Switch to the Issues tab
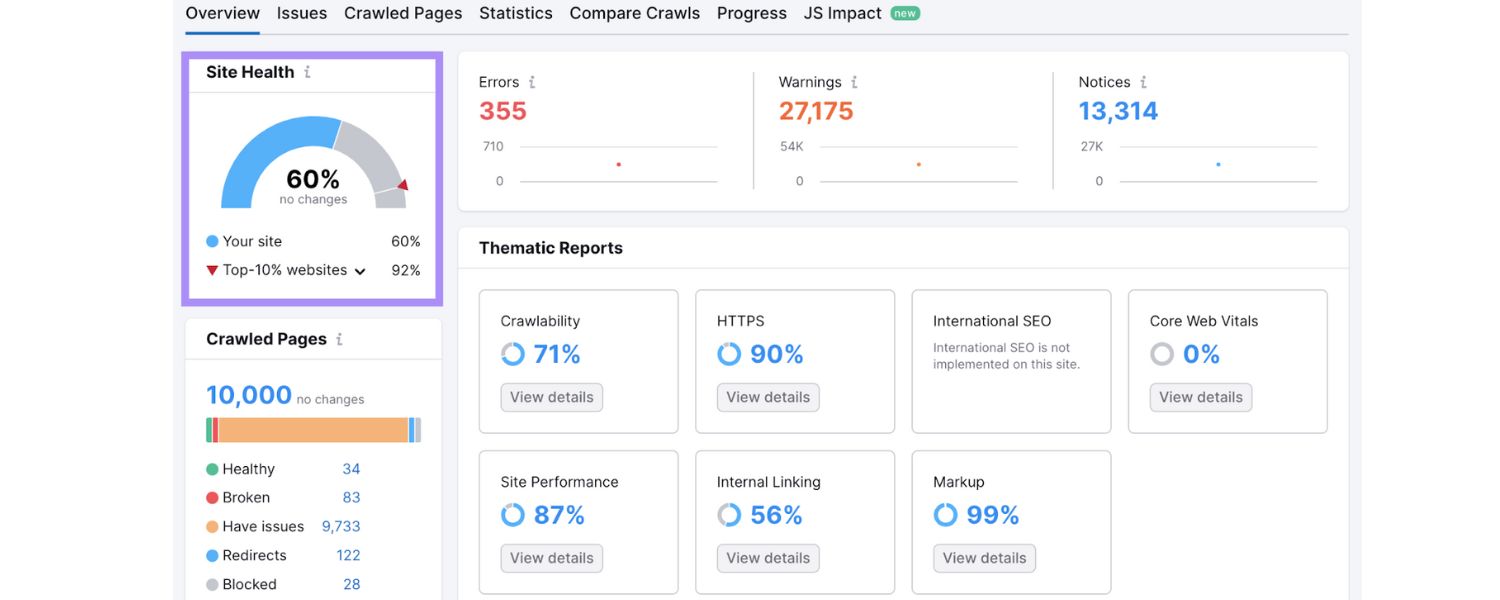Screen dimensions: 1500x600 (x=302, y=13)
